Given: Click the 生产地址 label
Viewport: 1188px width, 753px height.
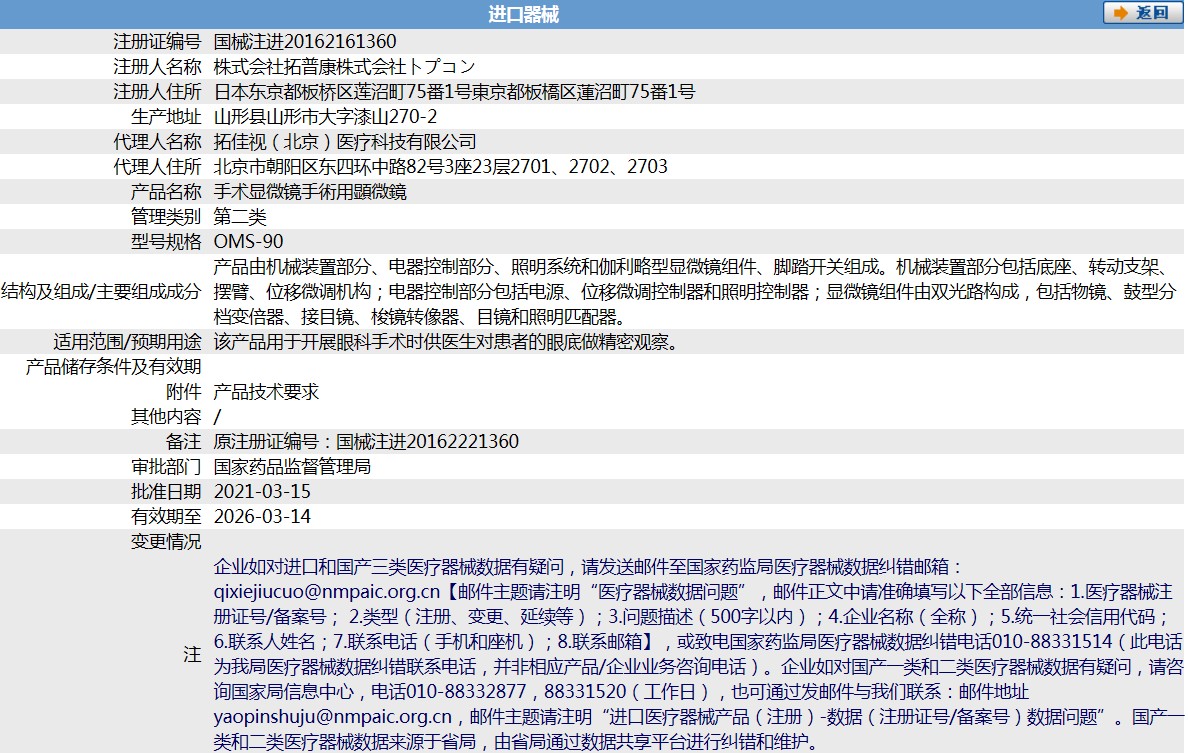Looking at the screenshot, I should coord(166,117).
